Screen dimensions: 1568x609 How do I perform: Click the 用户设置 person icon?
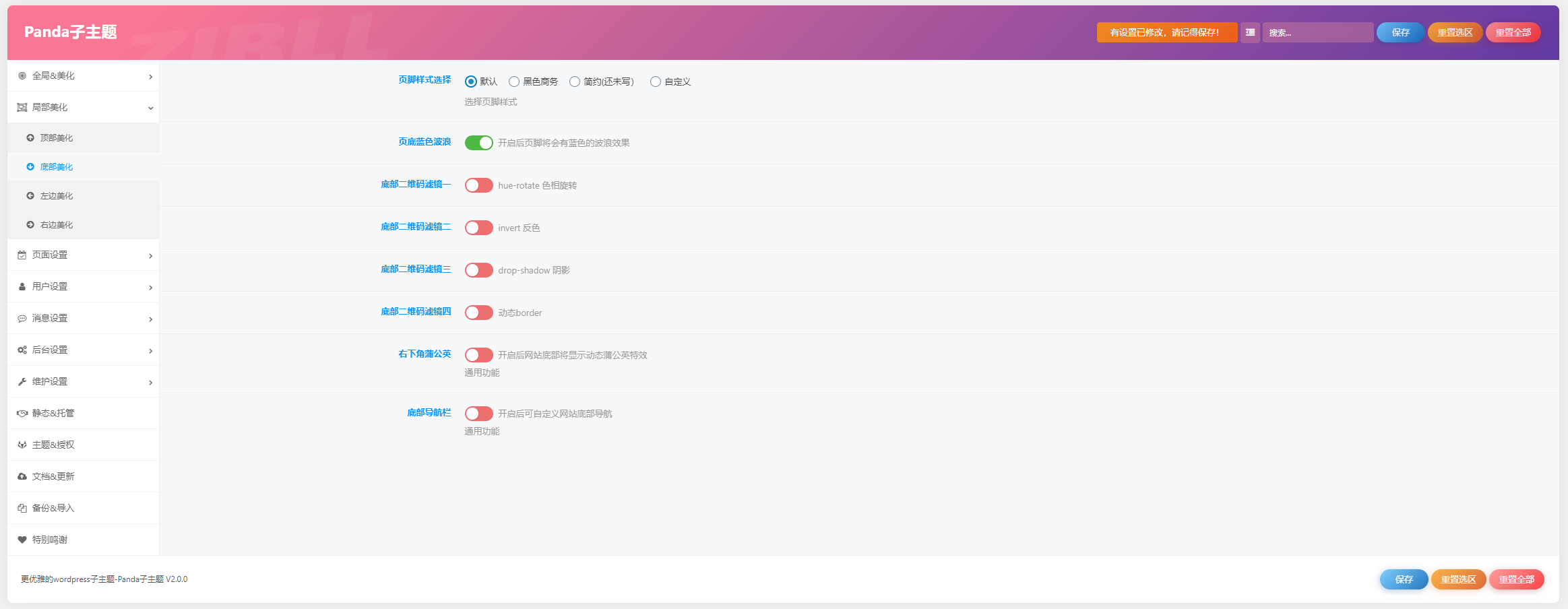click(22, 287)
